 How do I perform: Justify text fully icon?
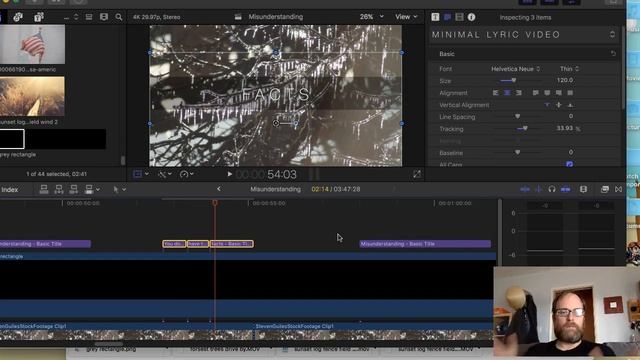[570, 93]
